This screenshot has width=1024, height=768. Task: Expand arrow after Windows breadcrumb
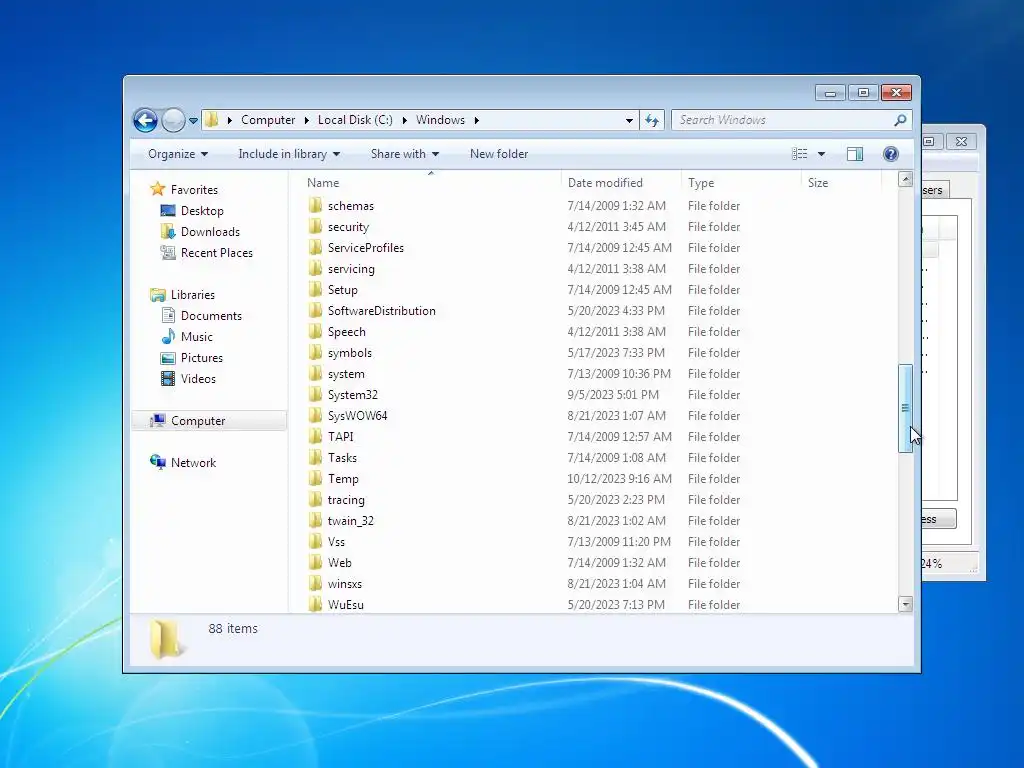click(x=477, y=120)
